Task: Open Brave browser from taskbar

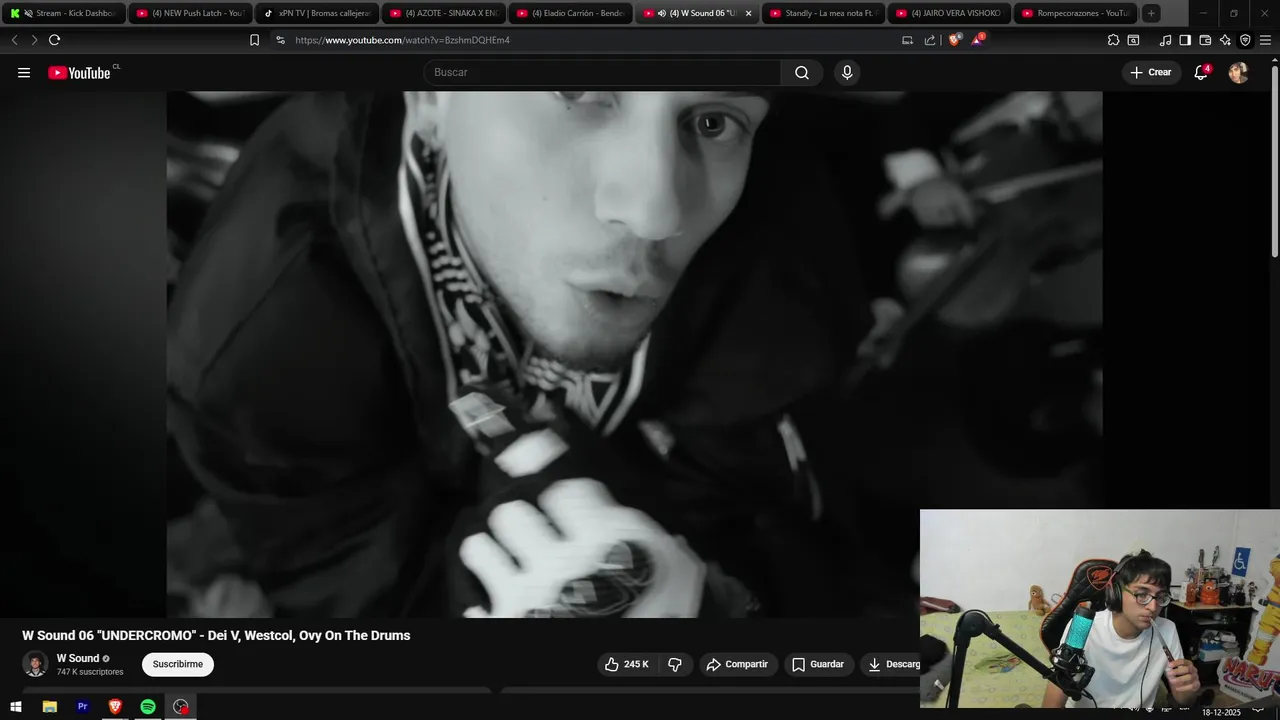Action: point(115,707)
